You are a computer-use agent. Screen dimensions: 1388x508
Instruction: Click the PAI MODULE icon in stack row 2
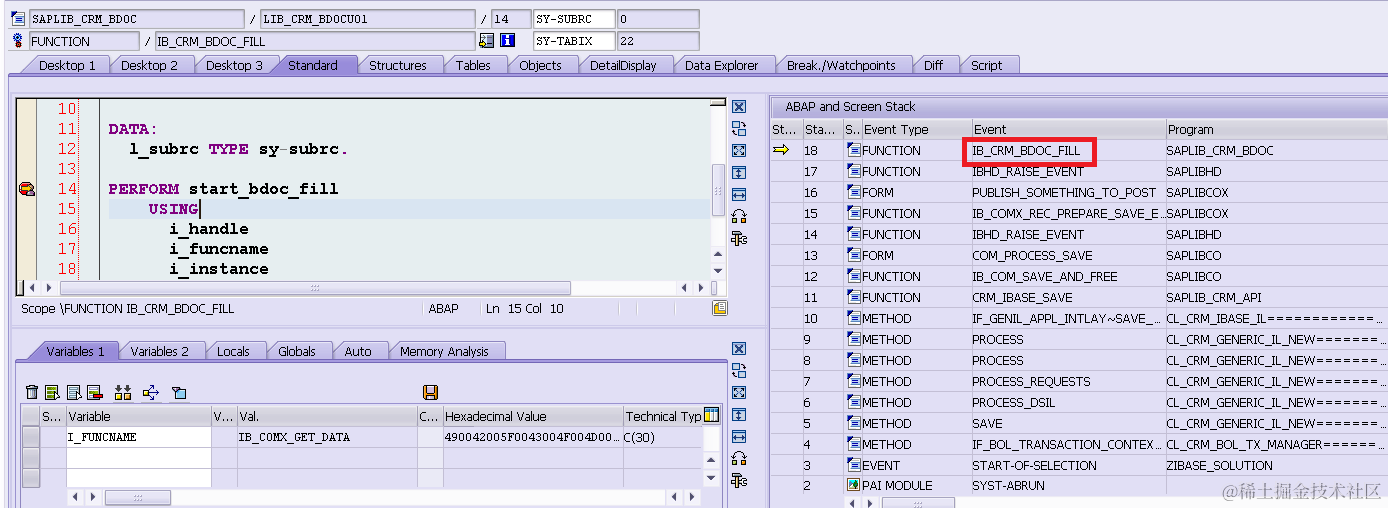[853, 485]
